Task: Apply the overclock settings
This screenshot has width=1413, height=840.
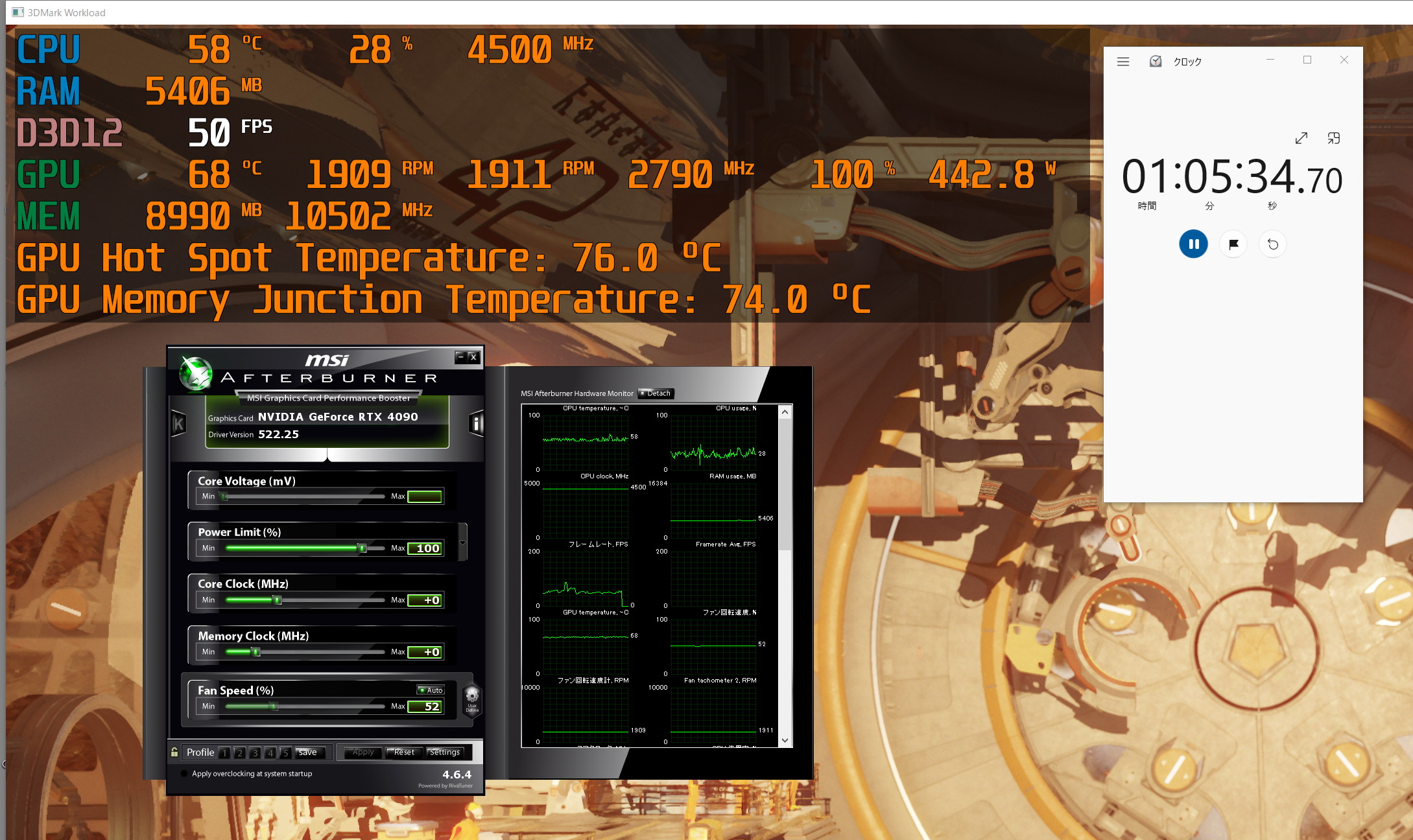Action: (363, 752)
